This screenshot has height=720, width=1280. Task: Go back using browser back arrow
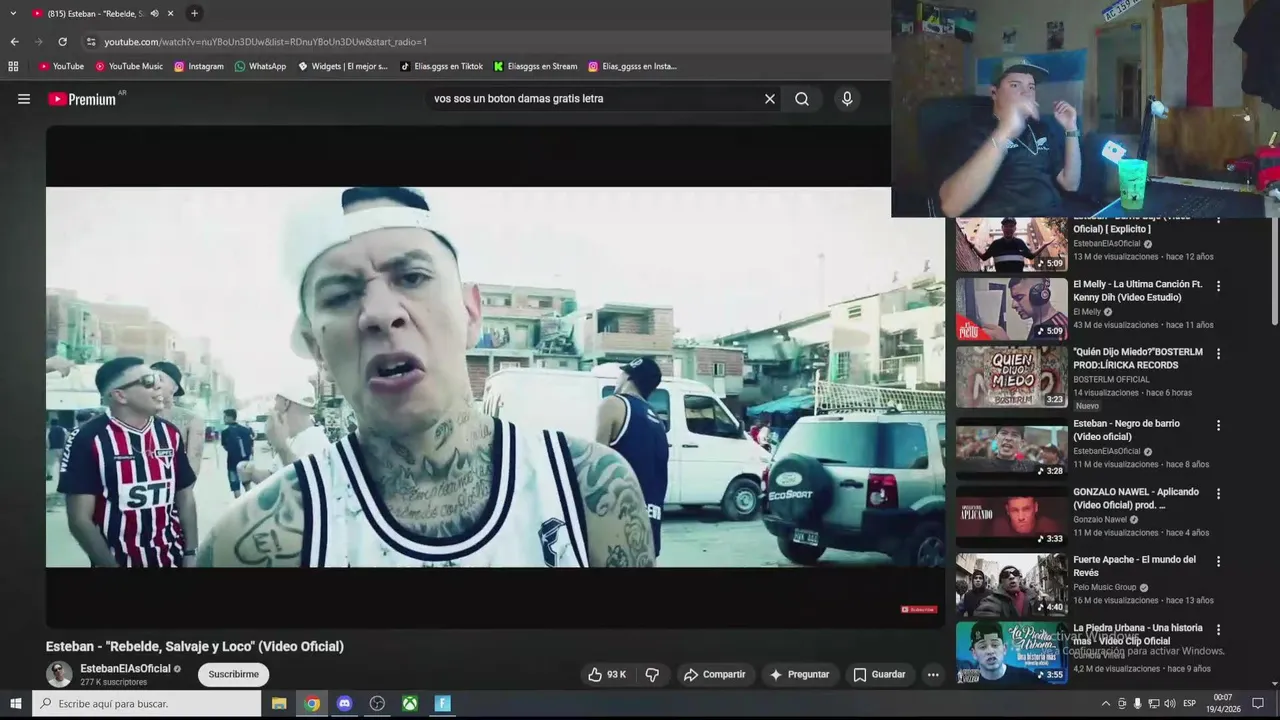pos(14,42)
